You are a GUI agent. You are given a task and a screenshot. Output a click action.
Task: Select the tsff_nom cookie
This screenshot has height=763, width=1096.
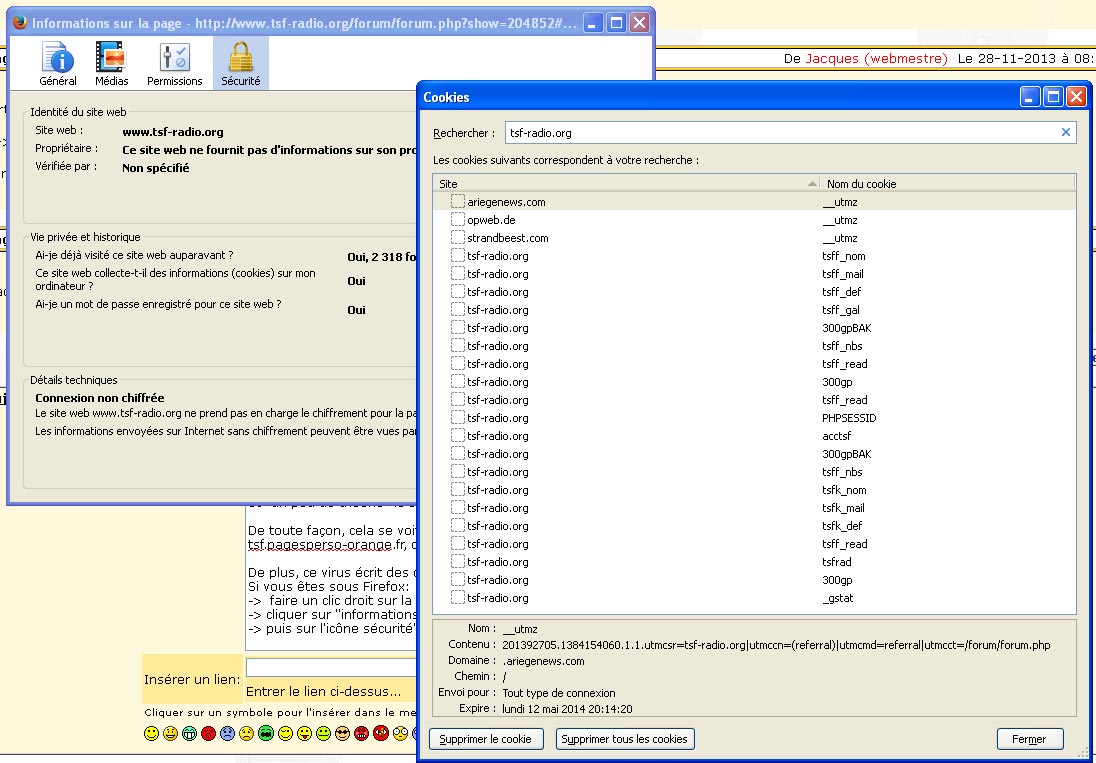pyautogui.click(x=754, y=256)
